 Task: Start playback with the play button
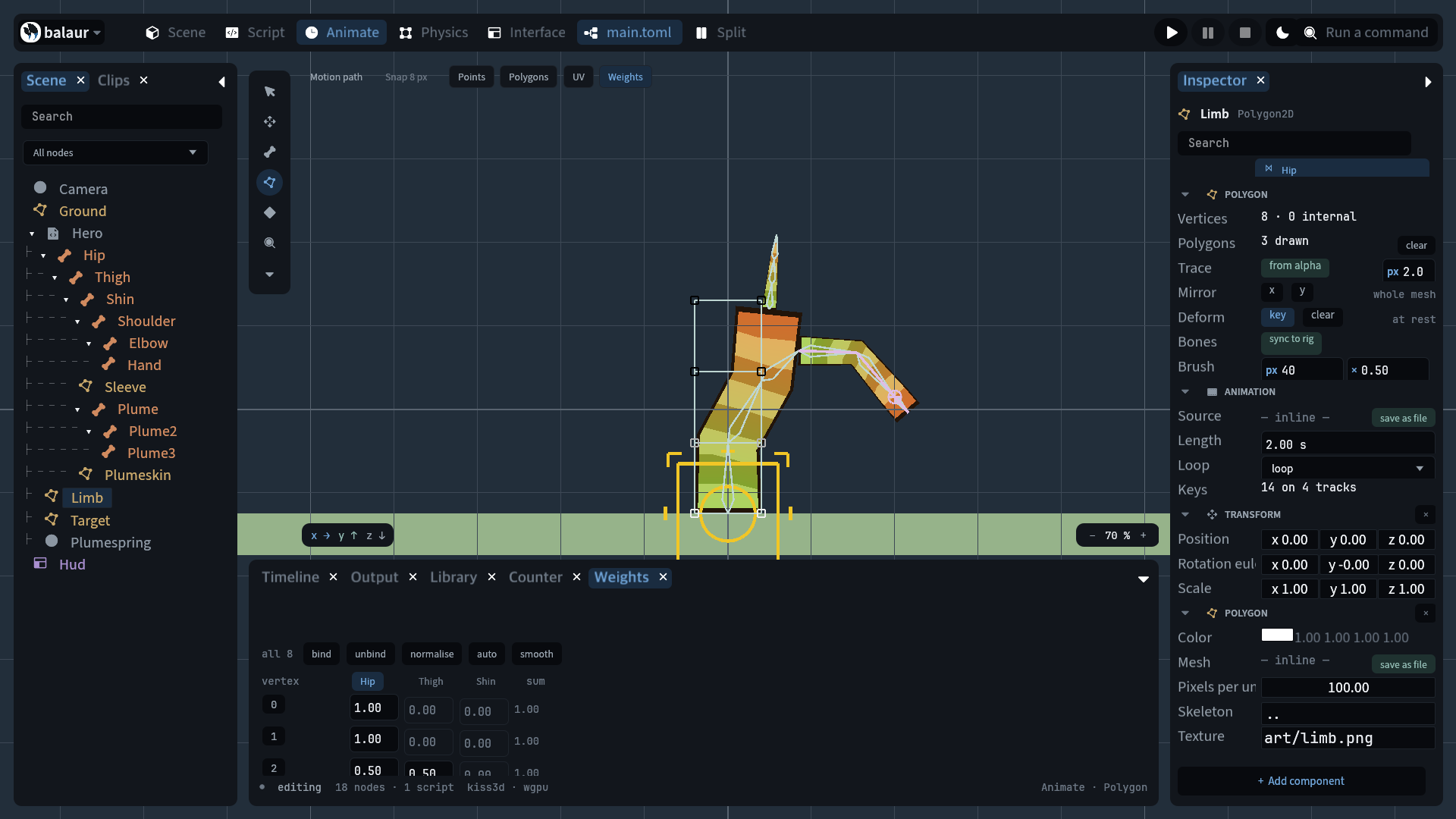coord(1172,33)
